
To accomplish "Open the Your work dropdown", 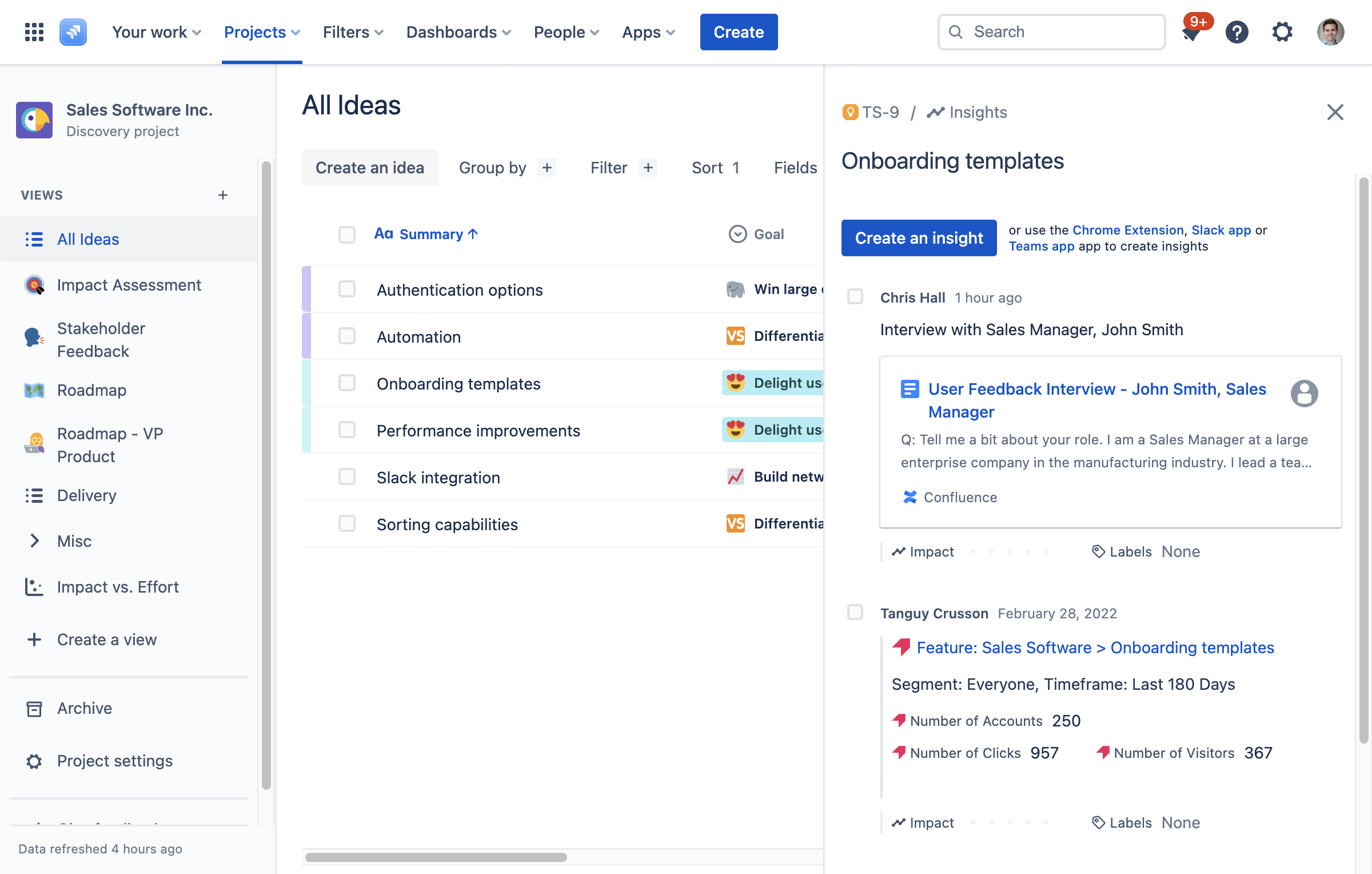I will click(x=156, y=32).
